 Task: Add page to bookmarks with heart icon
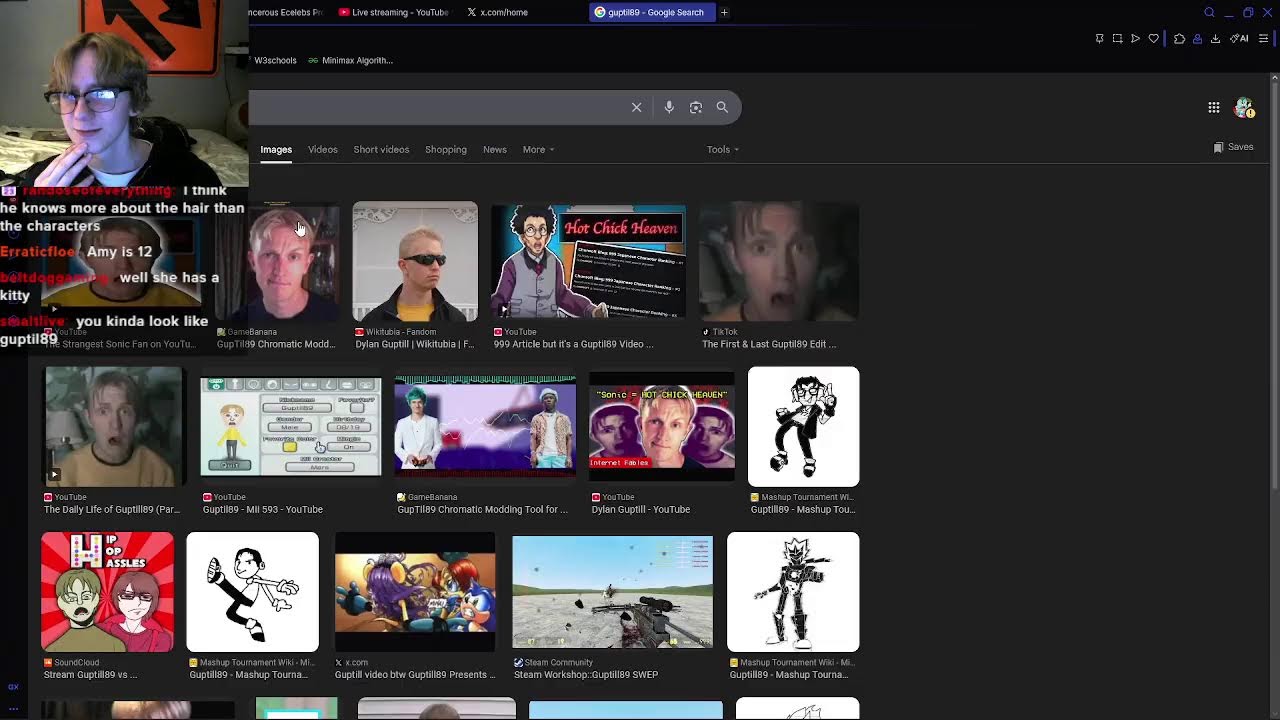click(x=1153, y=39)
